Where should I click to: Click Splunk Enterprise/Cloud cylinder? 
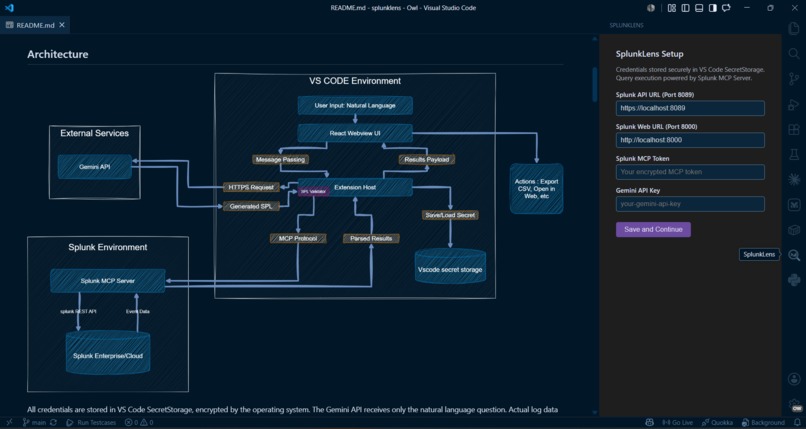(108, 352)
